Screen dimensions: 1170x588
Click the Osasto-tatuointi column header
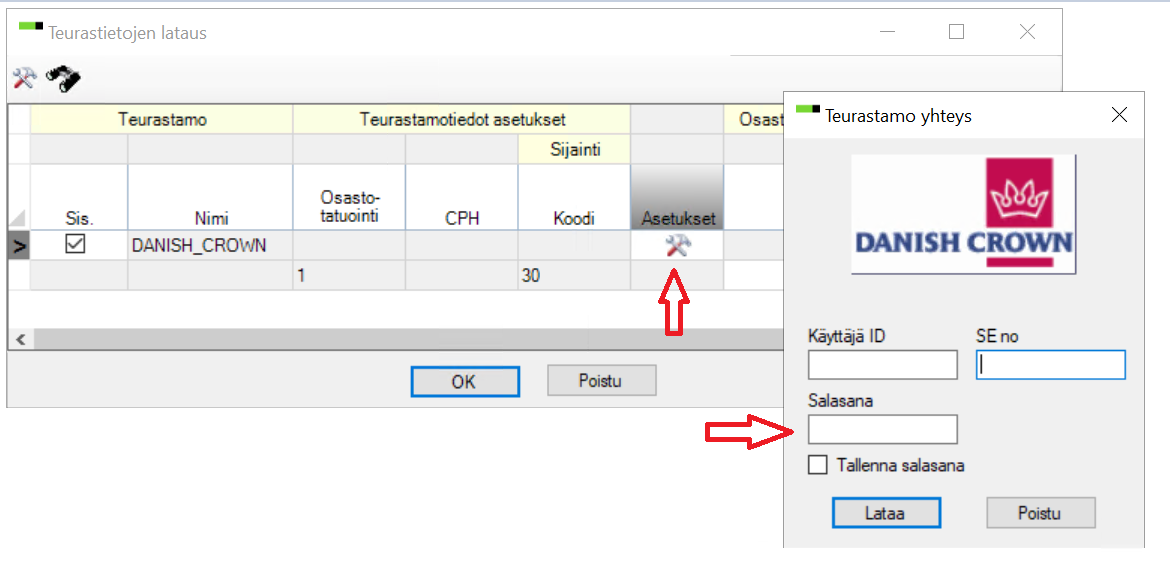click(349, 197)
